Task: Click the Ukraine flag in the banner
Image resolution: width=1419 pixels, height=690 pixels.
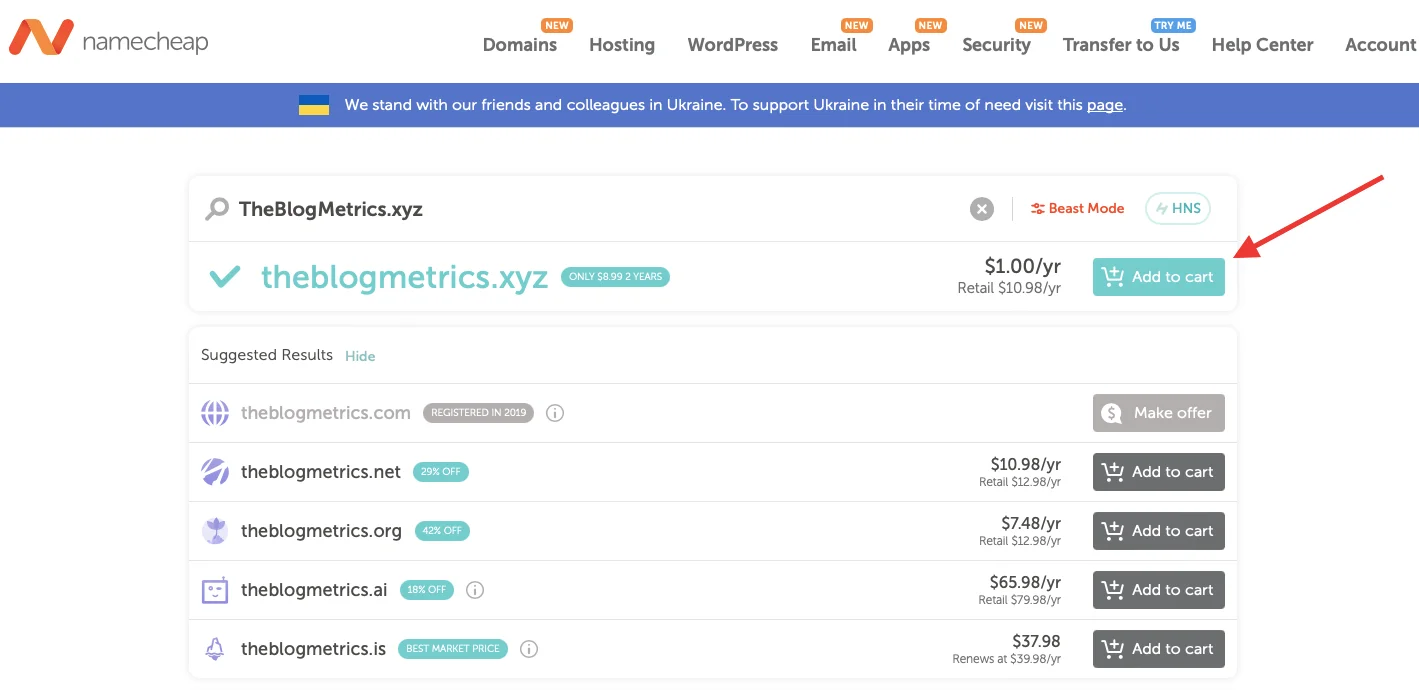Action: pyautogui.click(x=314, y=105)
